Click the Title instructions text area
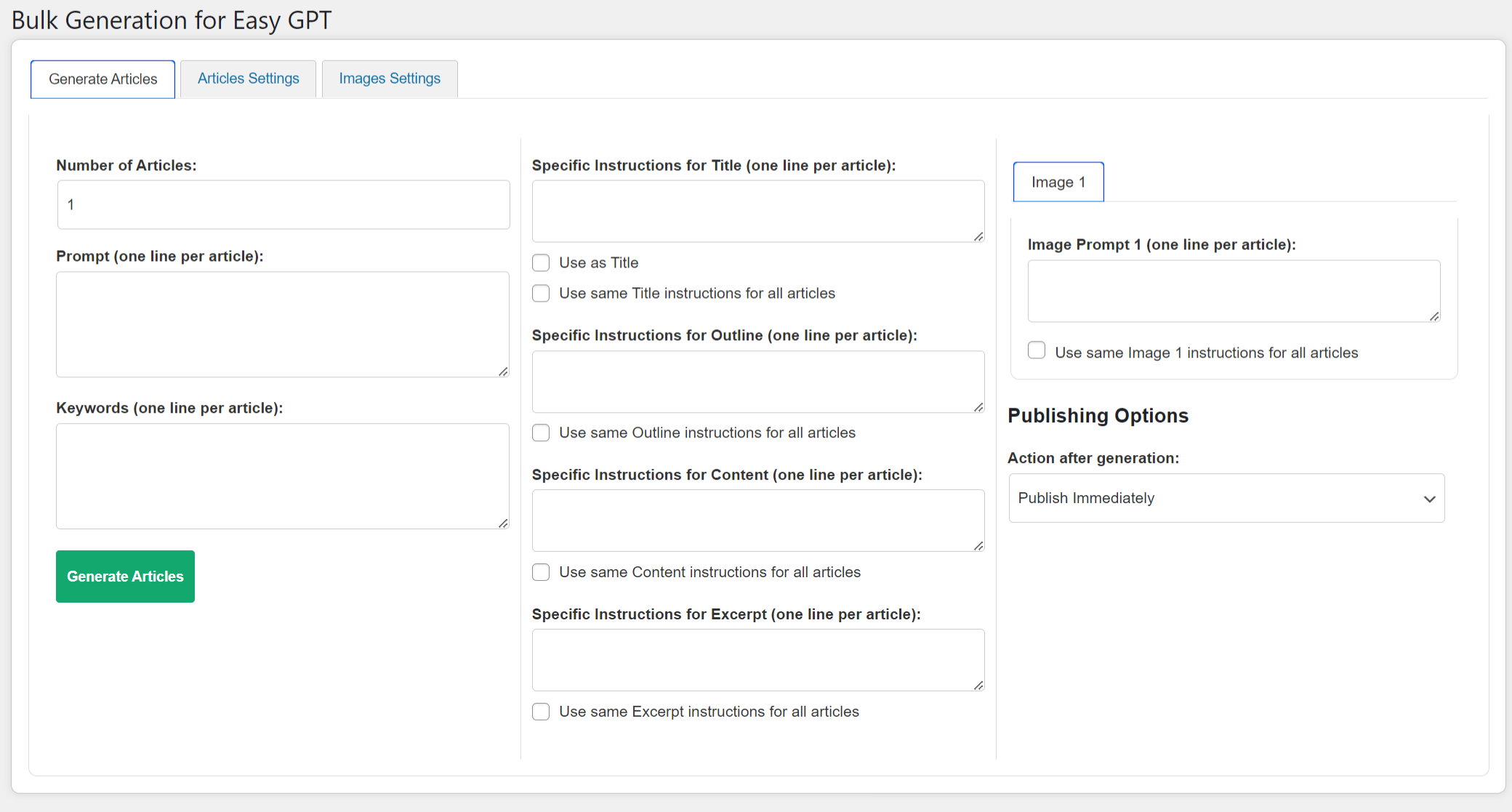Viewport: 1512px width, 812px height. (x=758, y=212)
